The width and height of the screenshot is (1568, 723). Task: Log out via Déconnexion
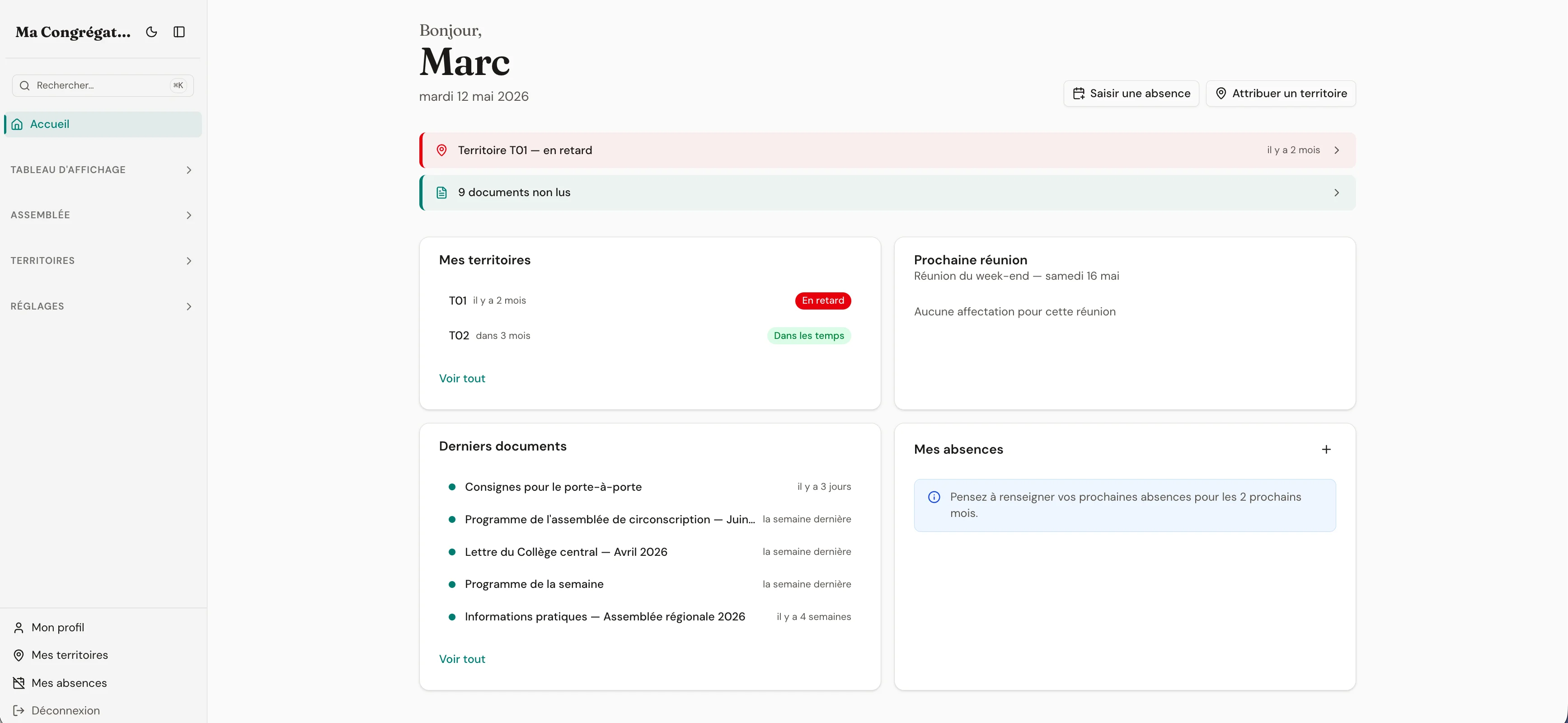tap(103, 710)
